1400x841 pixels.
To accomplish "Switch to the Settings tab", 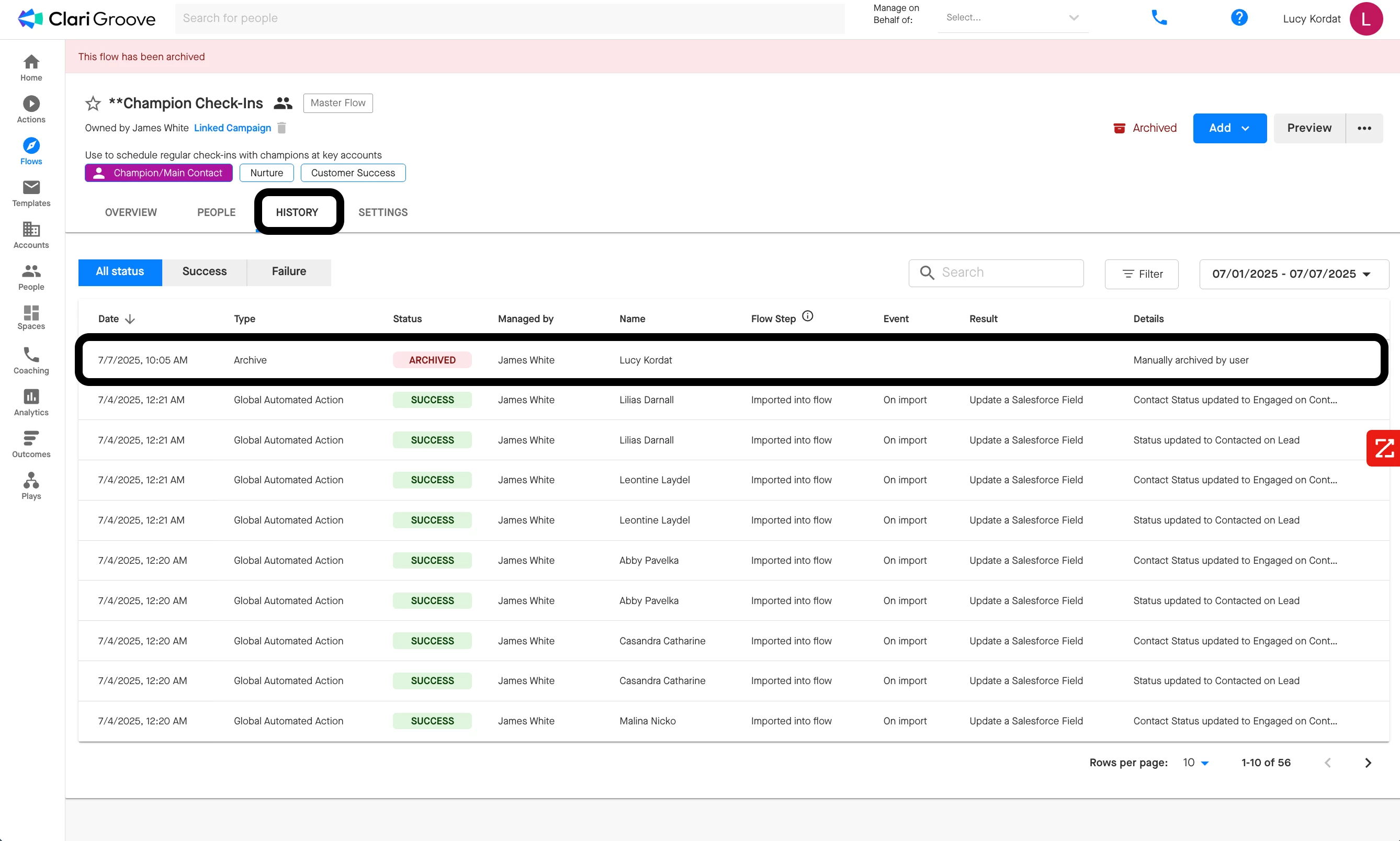I will point(382,212).
